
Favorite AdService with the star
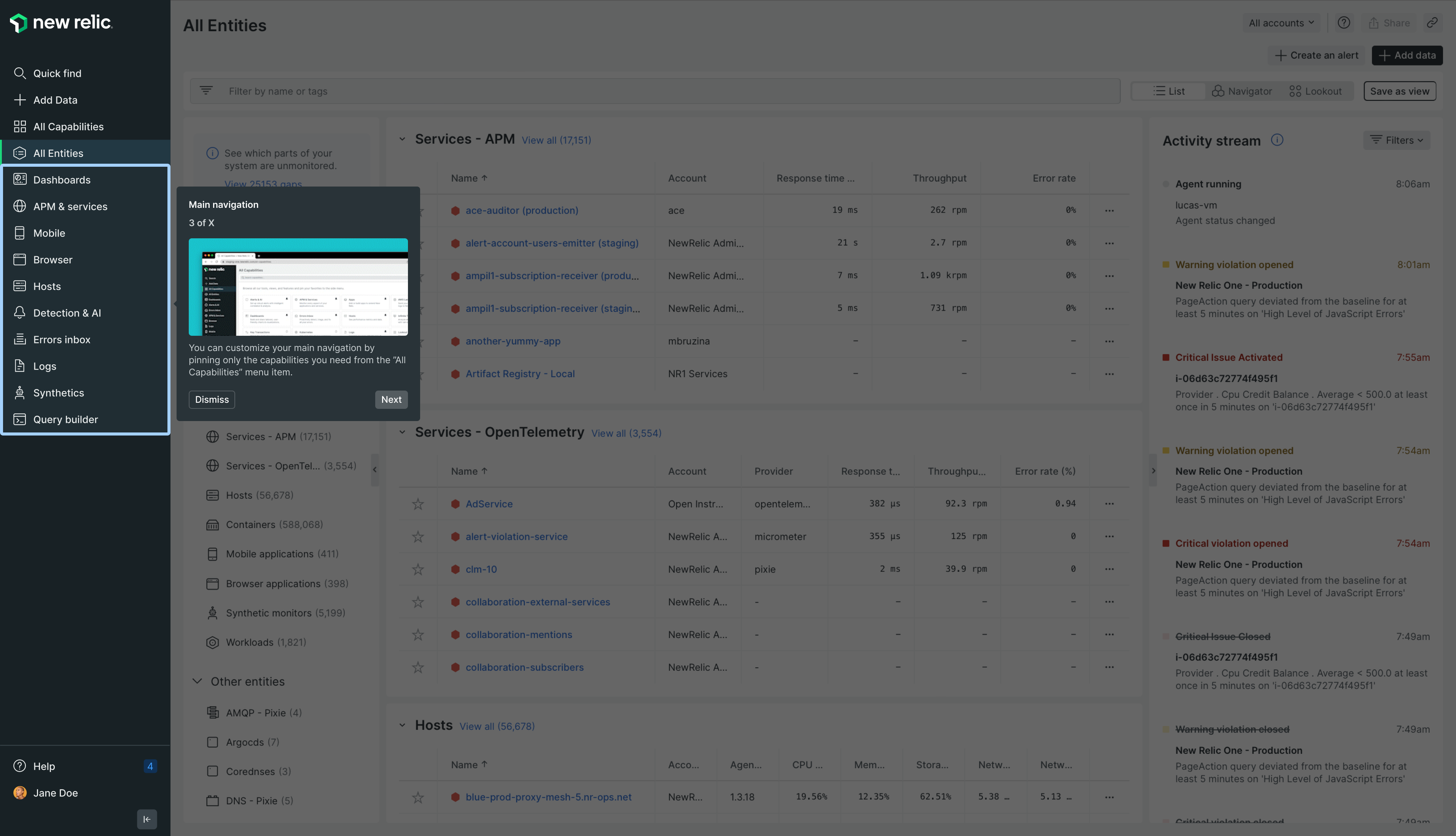point(418,504)
